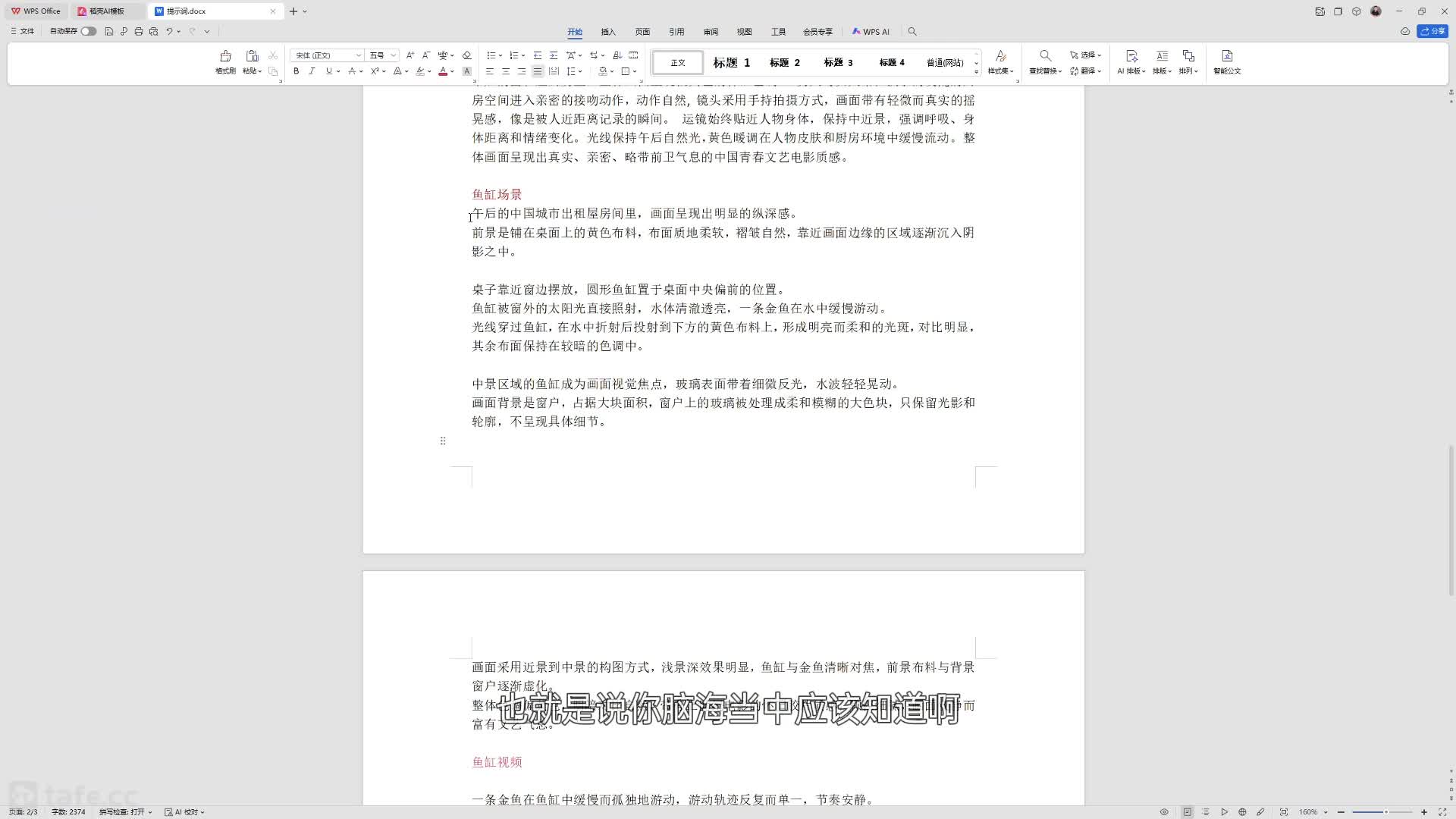Switch to the Insert (插入) ribbon tab
The height and width of the screenshot is (819, 1456).
coord(608,32)
